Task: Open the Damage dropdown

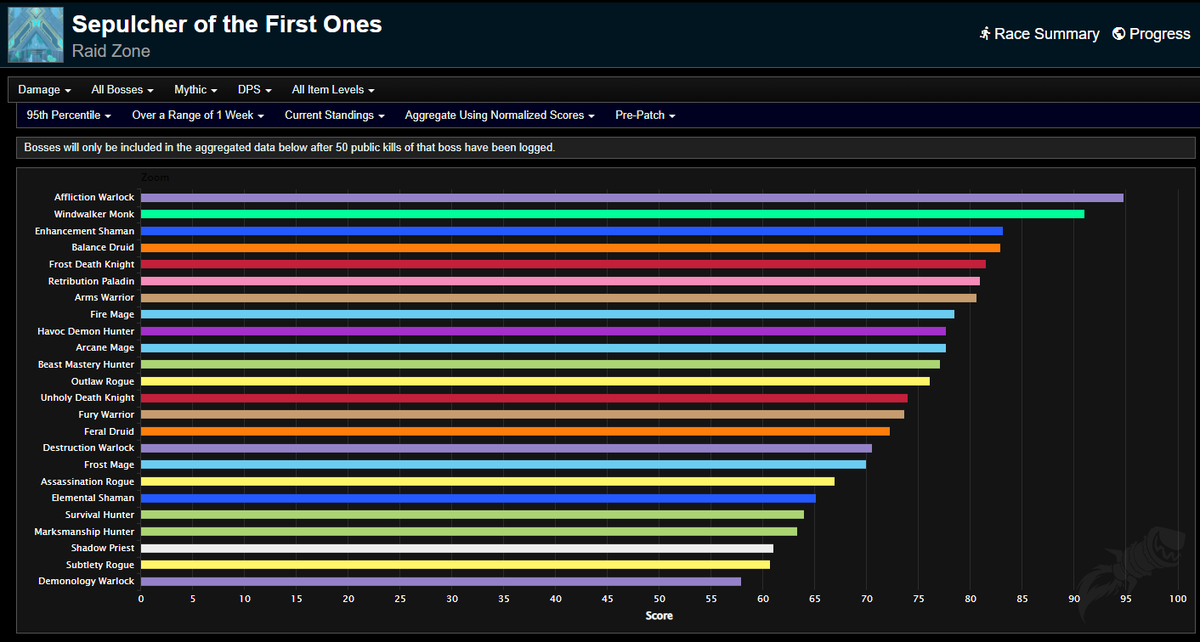Action: coord(45,90)
